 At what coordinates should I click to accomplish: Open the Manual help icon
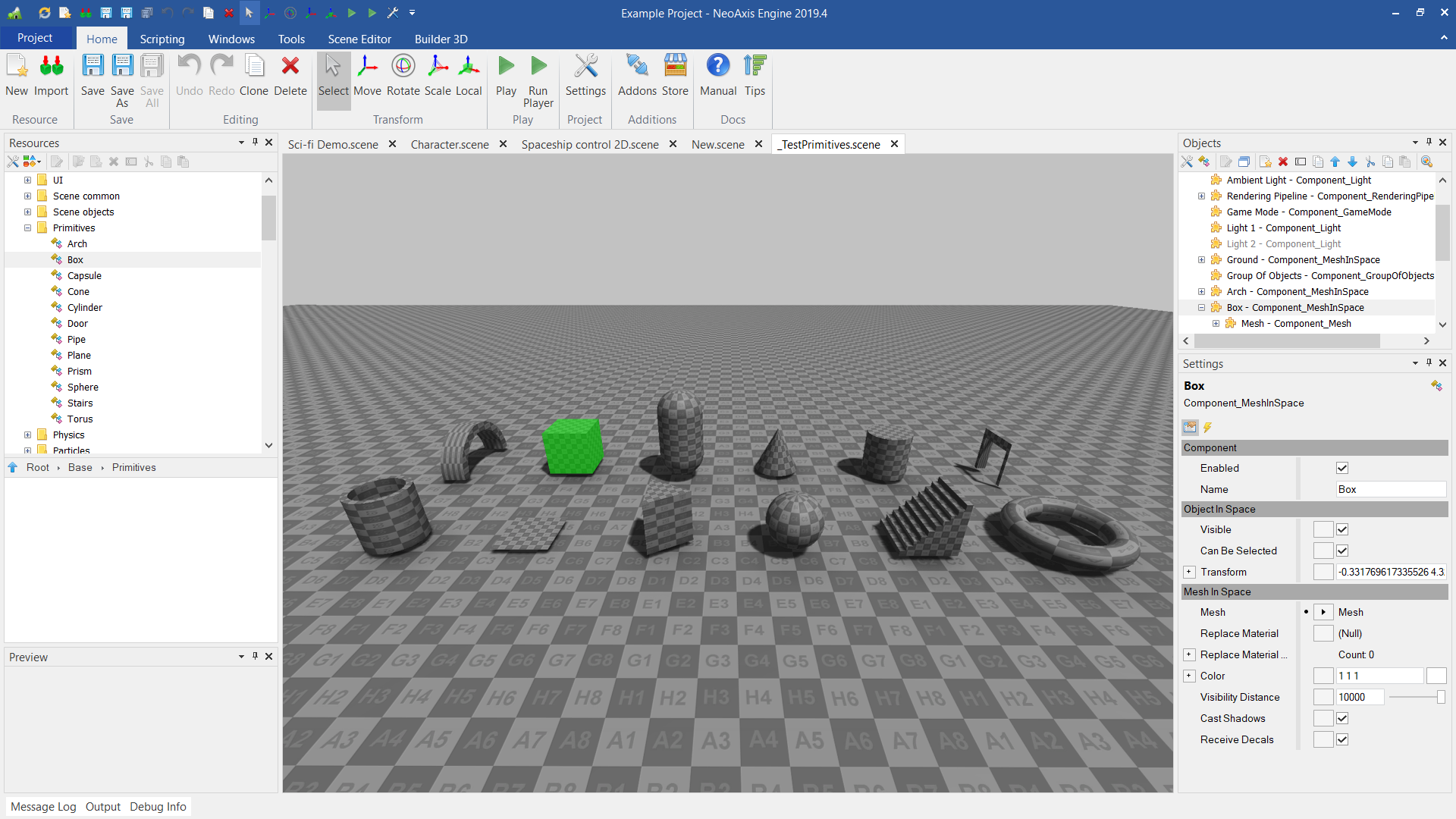pyautogui.click(x=717, y=75)
